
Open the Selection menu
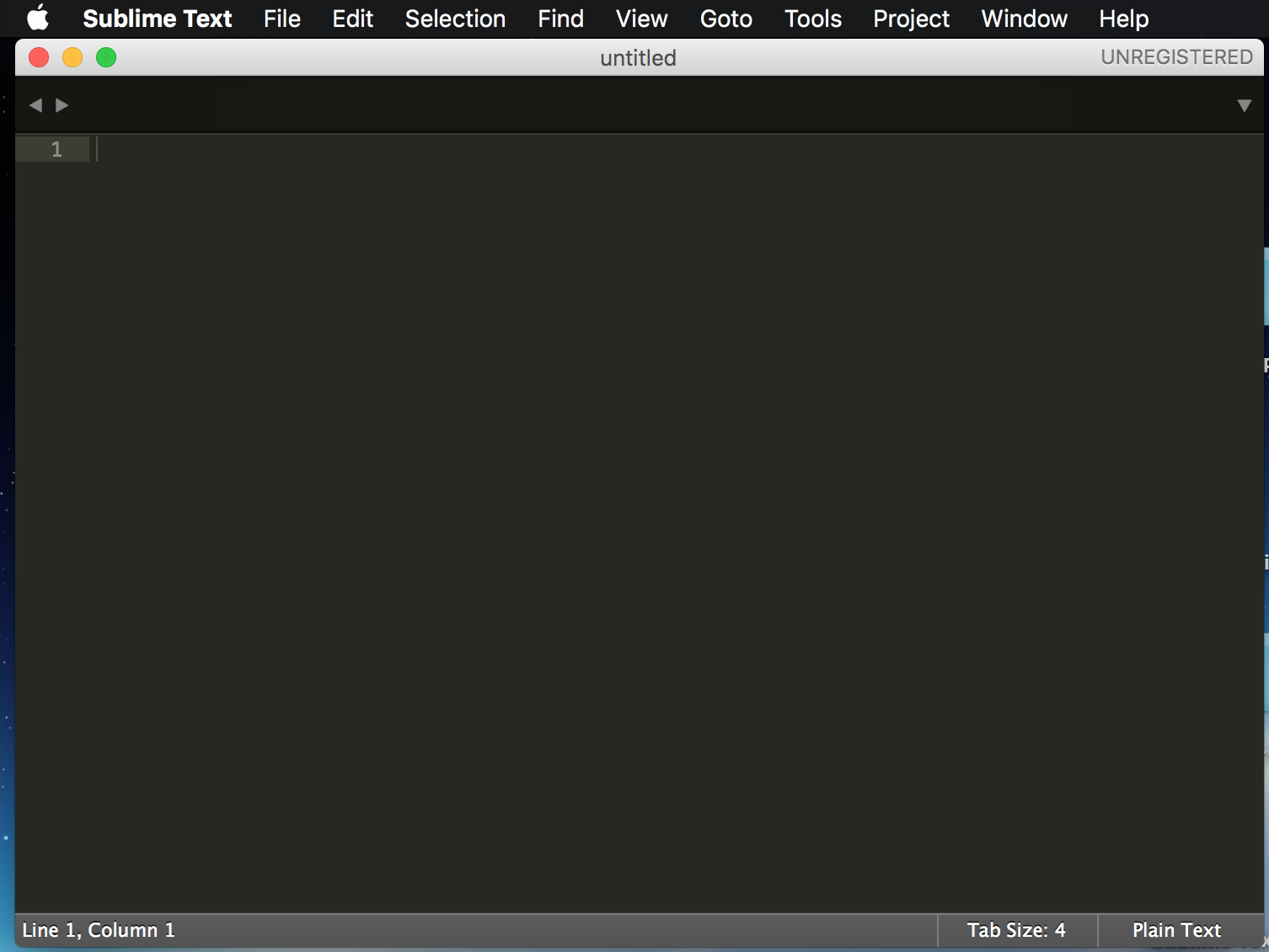pos(455,19)
